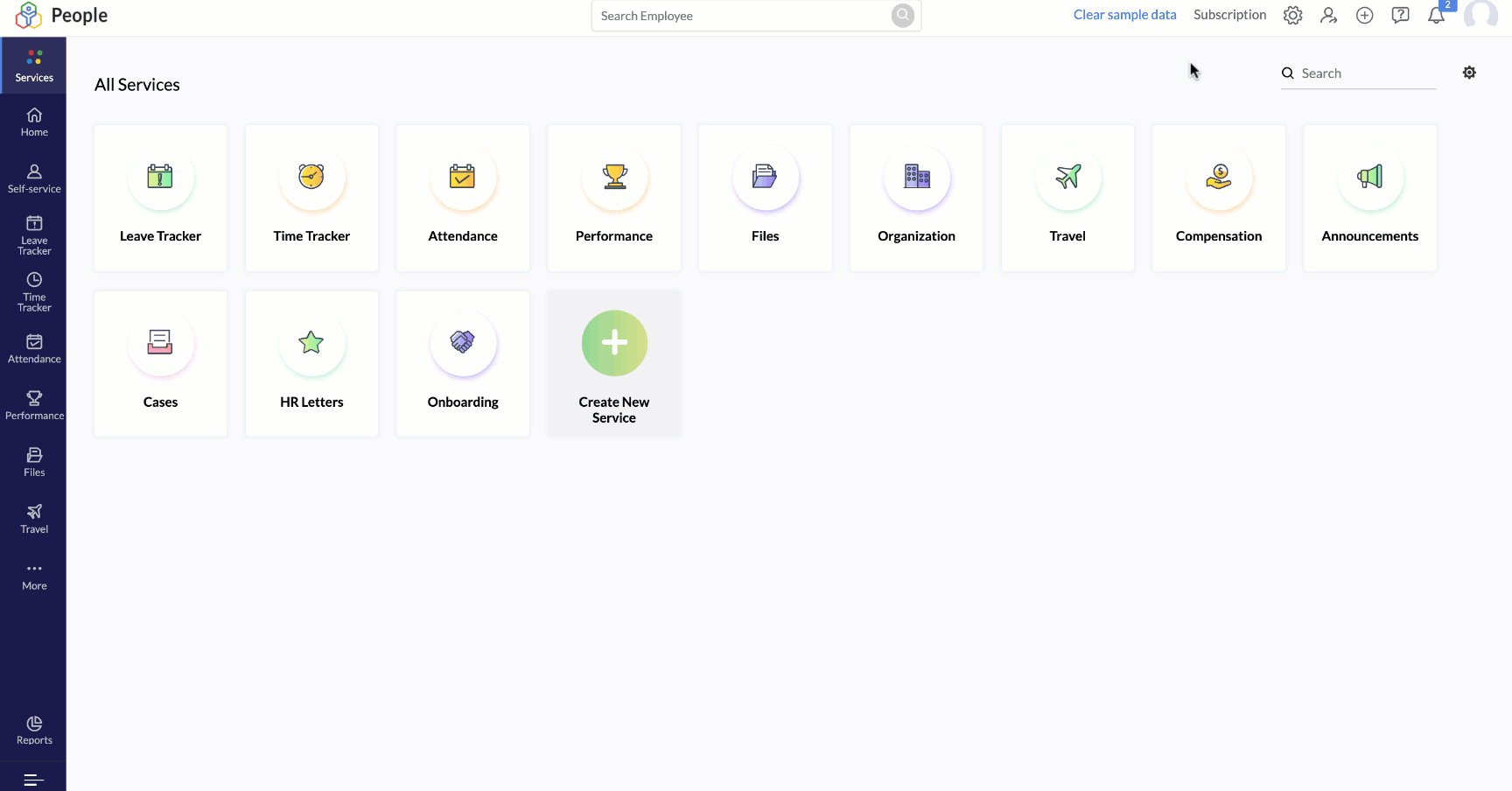Viewport: 1512px width, 791px height.
Task: Open Time Tracker from All Services
Action: click(311, 198)
